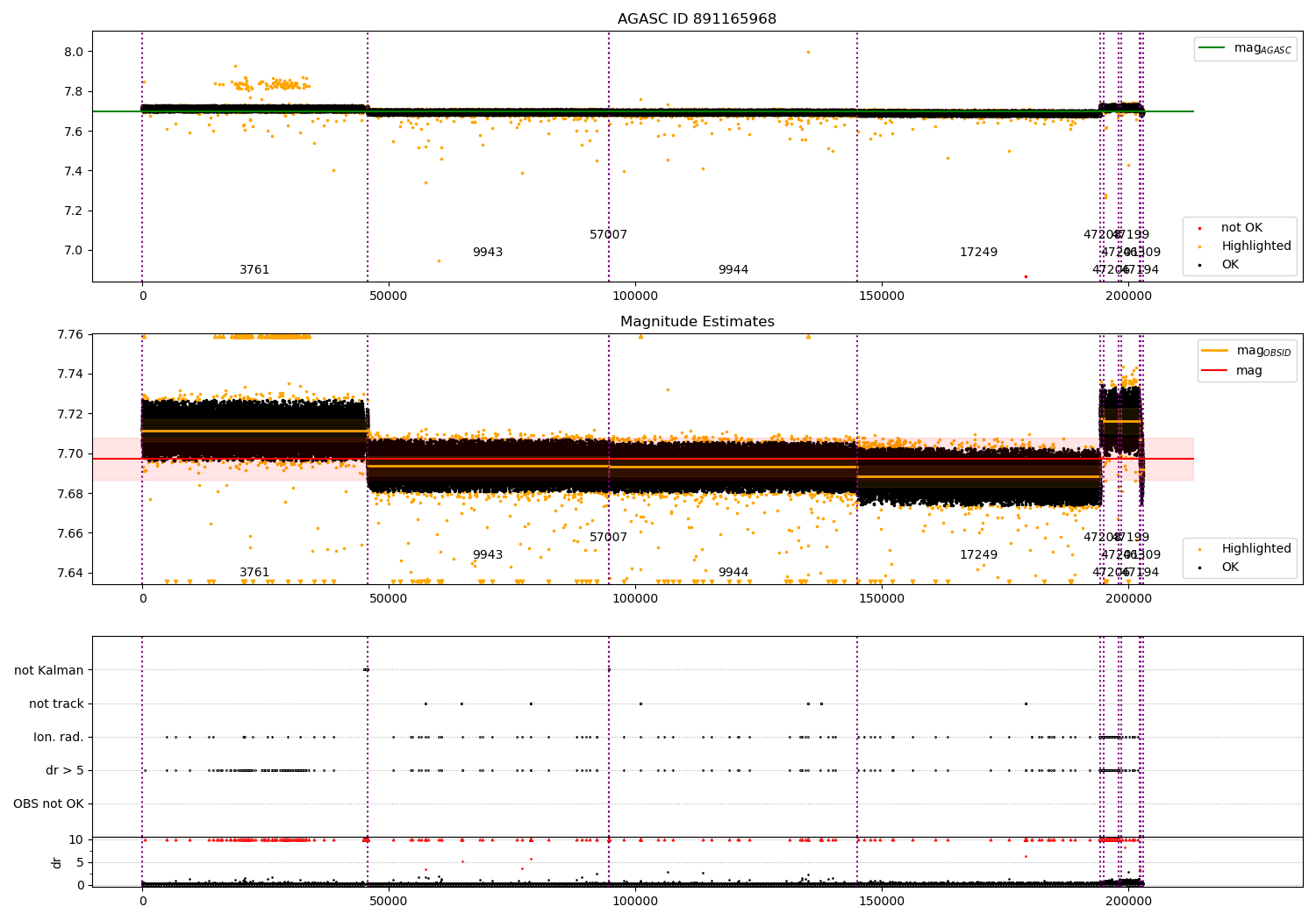
Task: Click the 7.72 y-tick of middle plot
Action: (70, 414)
